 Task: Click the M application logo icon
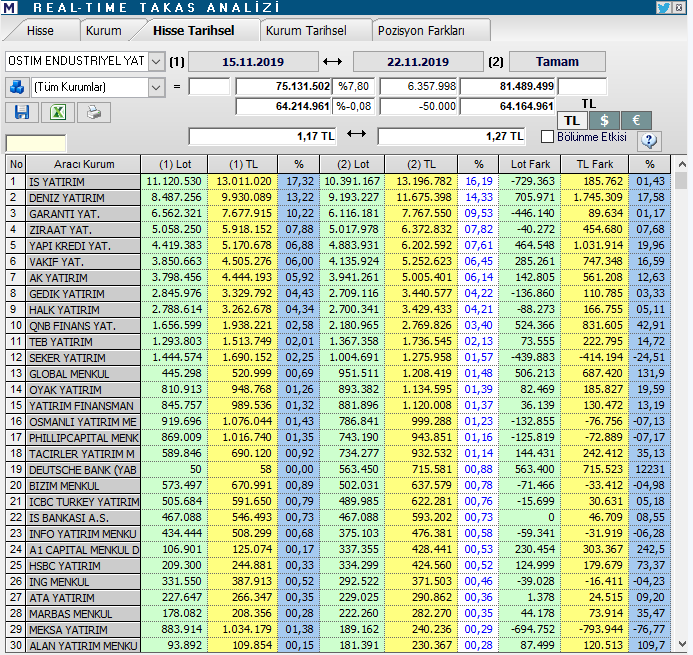point(9,7)
